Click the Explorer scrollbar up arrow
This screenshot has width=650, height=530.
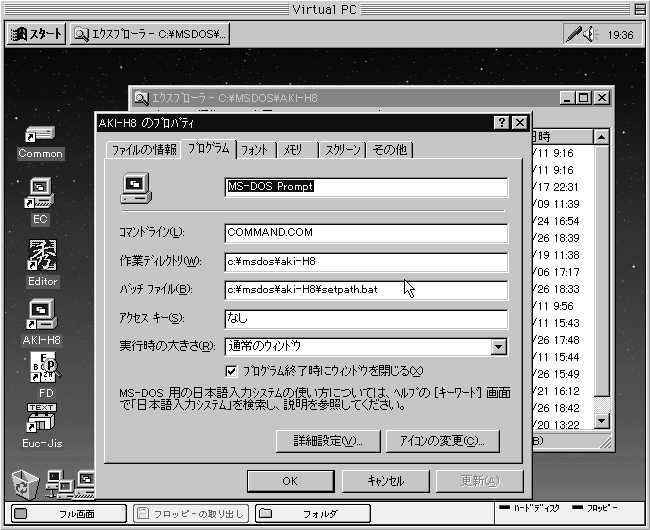[601, 137]
